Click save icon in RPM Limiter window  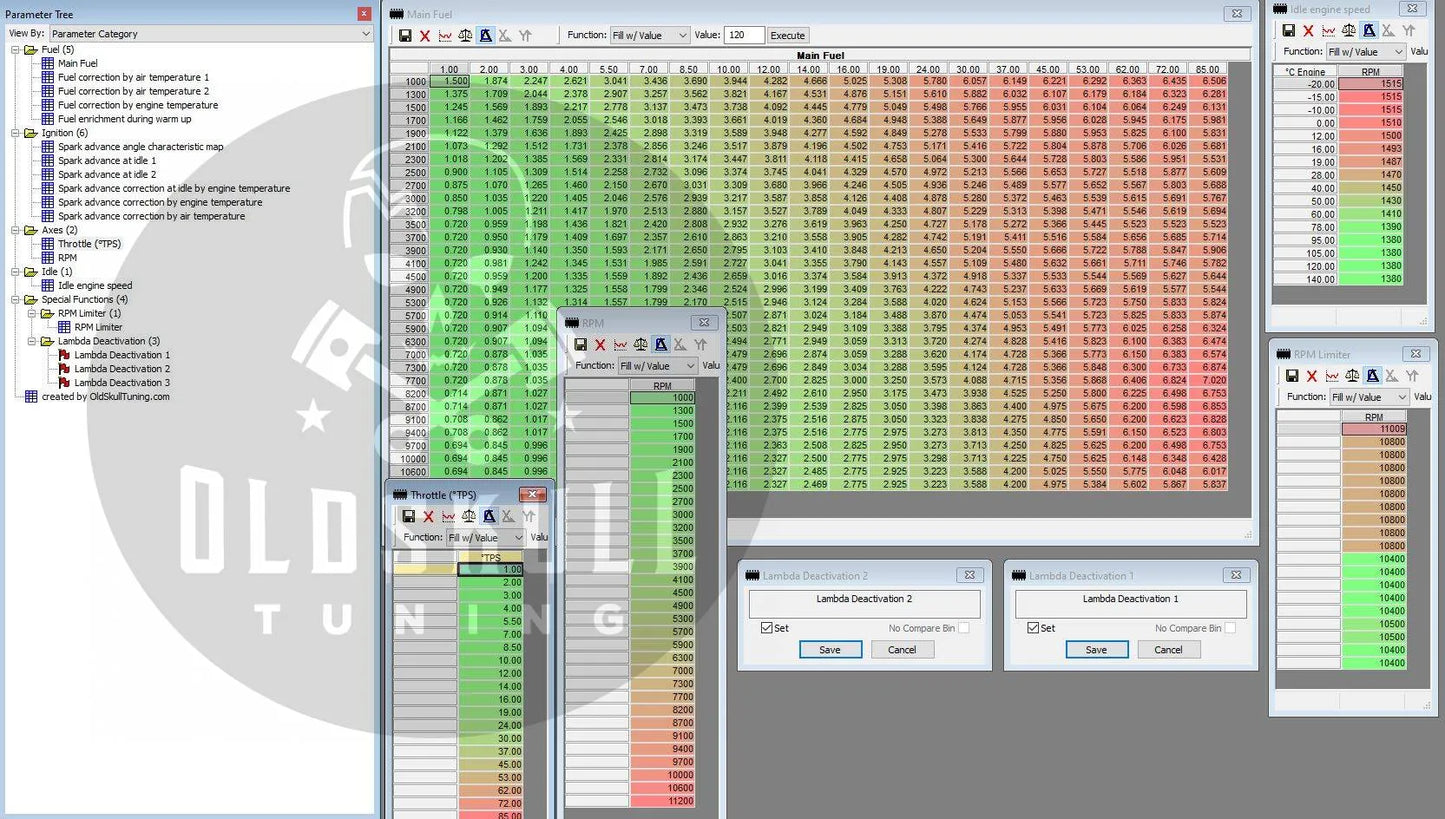[x=1292, y=376]
